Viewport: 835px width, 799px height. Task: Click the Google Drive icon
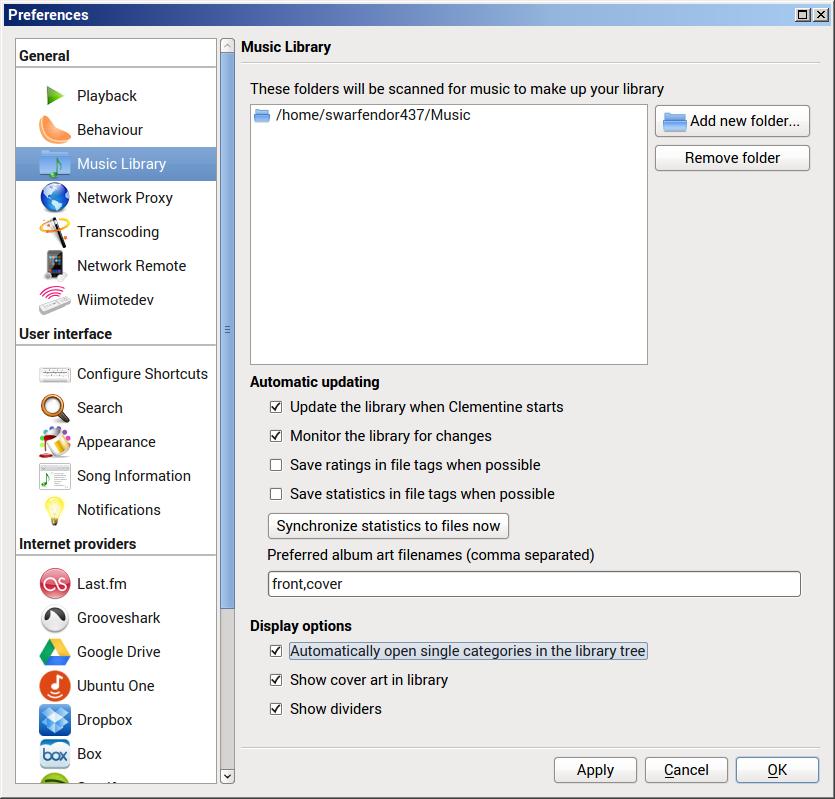tap(54, 652)
